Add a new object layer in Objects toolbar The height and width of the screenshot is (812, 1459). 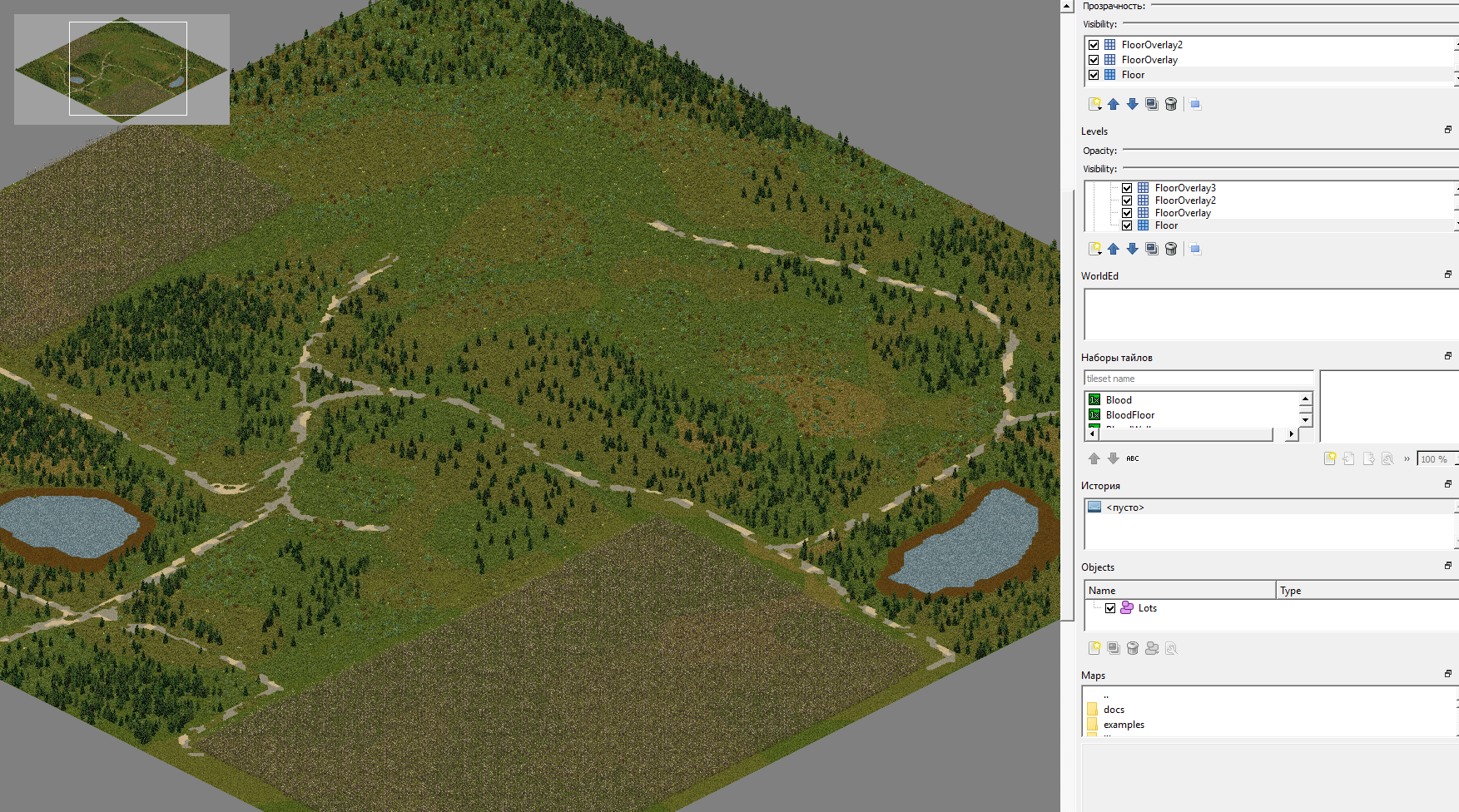1094,648
